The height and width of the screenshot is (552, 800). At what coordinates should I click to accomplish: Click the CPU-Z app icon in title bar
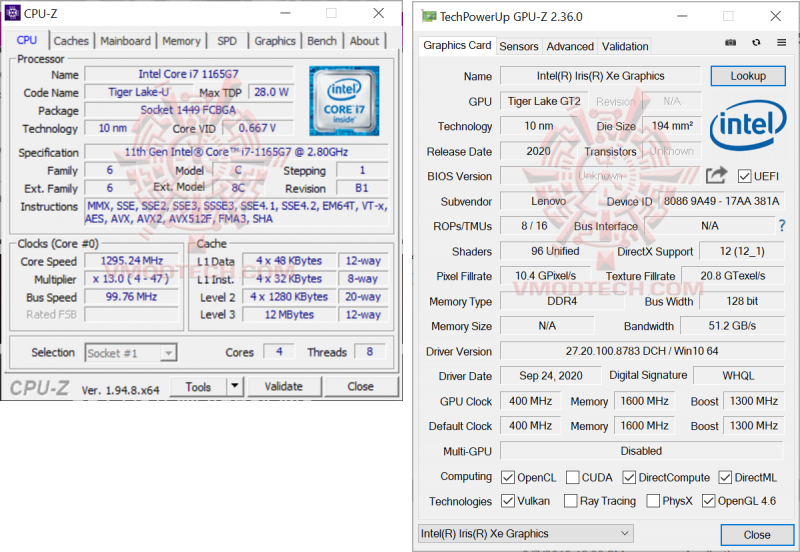pyautogui.click(x=12, y=13)
